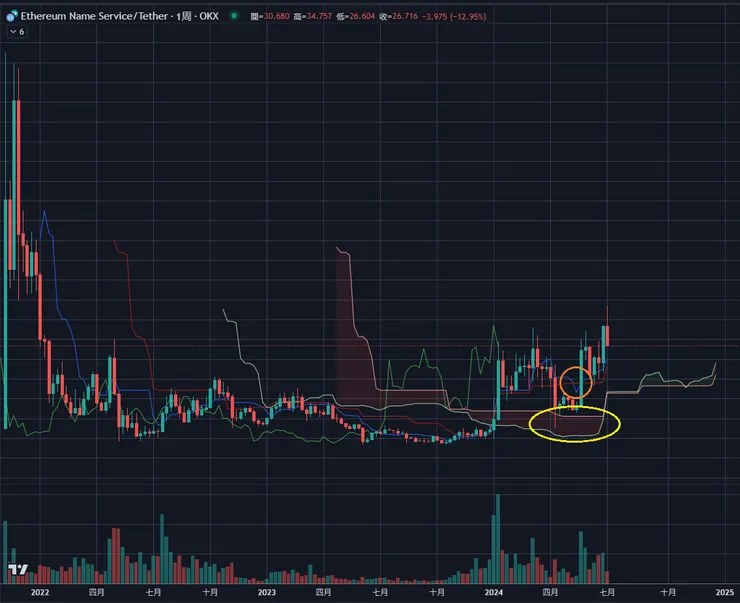Image resolution: width=740 pixels, height=603 pixels.
Task: Click the change value −3.975 (−12.95%)
Action: [x=454, y=16]
